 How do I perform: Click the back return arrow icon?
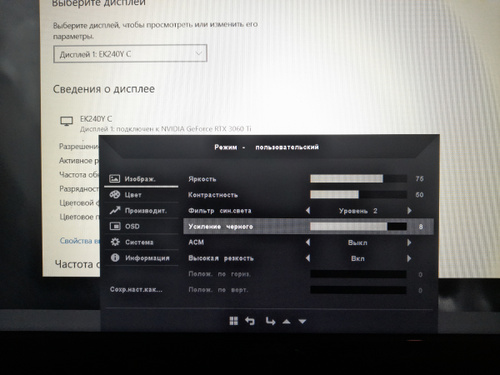pos(250,321)
